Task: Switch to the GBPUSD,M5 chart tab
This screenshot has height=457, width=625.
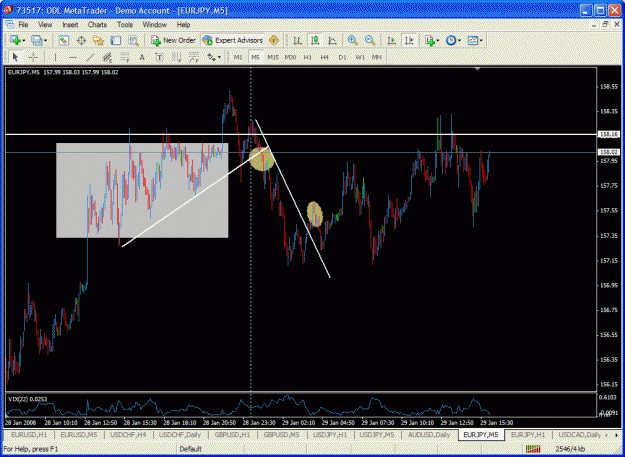Action: tap(281, 435)
